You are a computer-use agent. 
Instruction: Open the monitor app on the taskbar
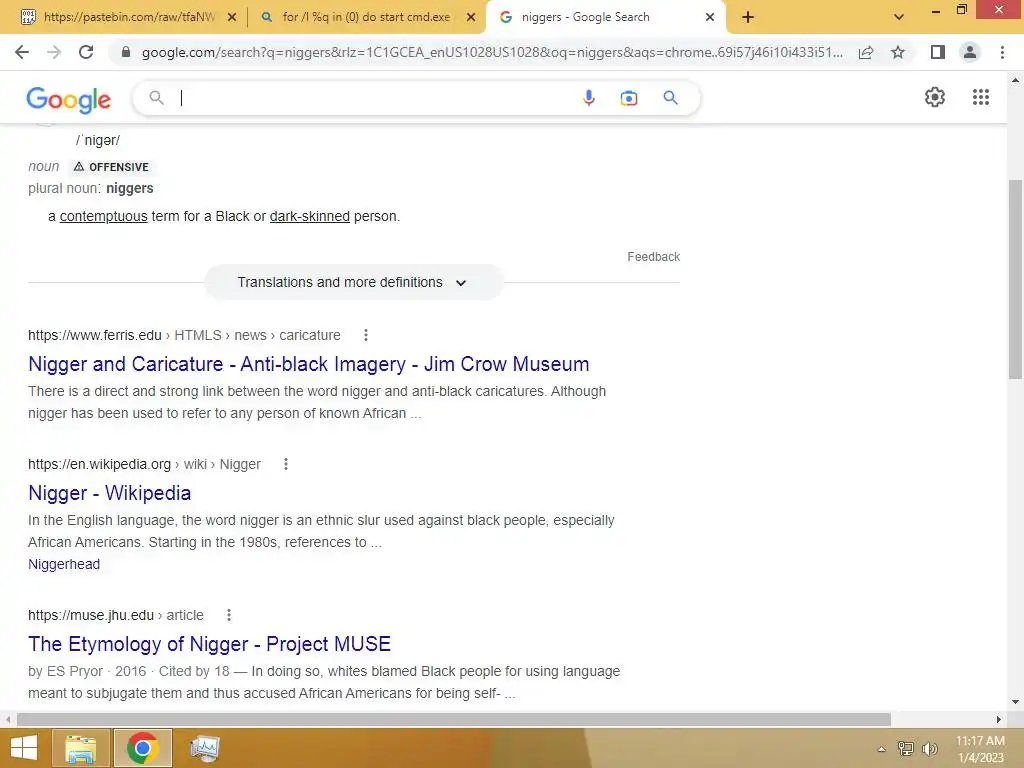204,748
